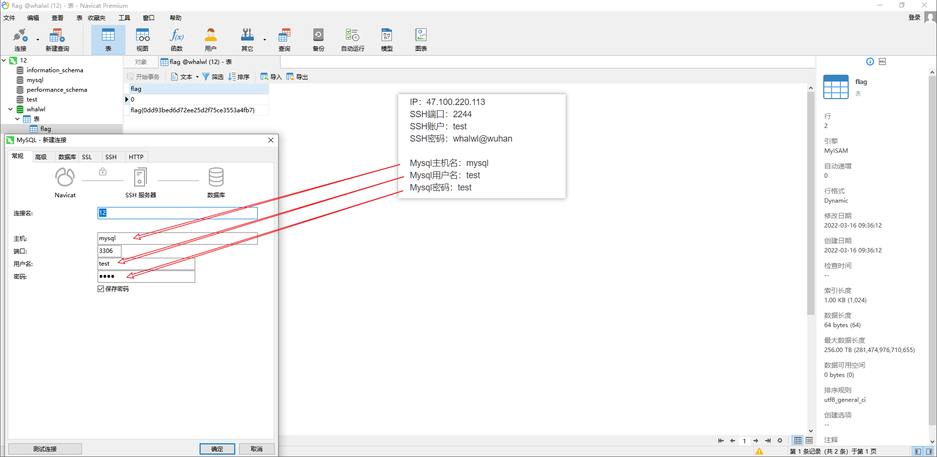Viewport: 937px width, 457px height.
Task: Click the warning triangle in status bar
Action: click(x=760, y=452)
